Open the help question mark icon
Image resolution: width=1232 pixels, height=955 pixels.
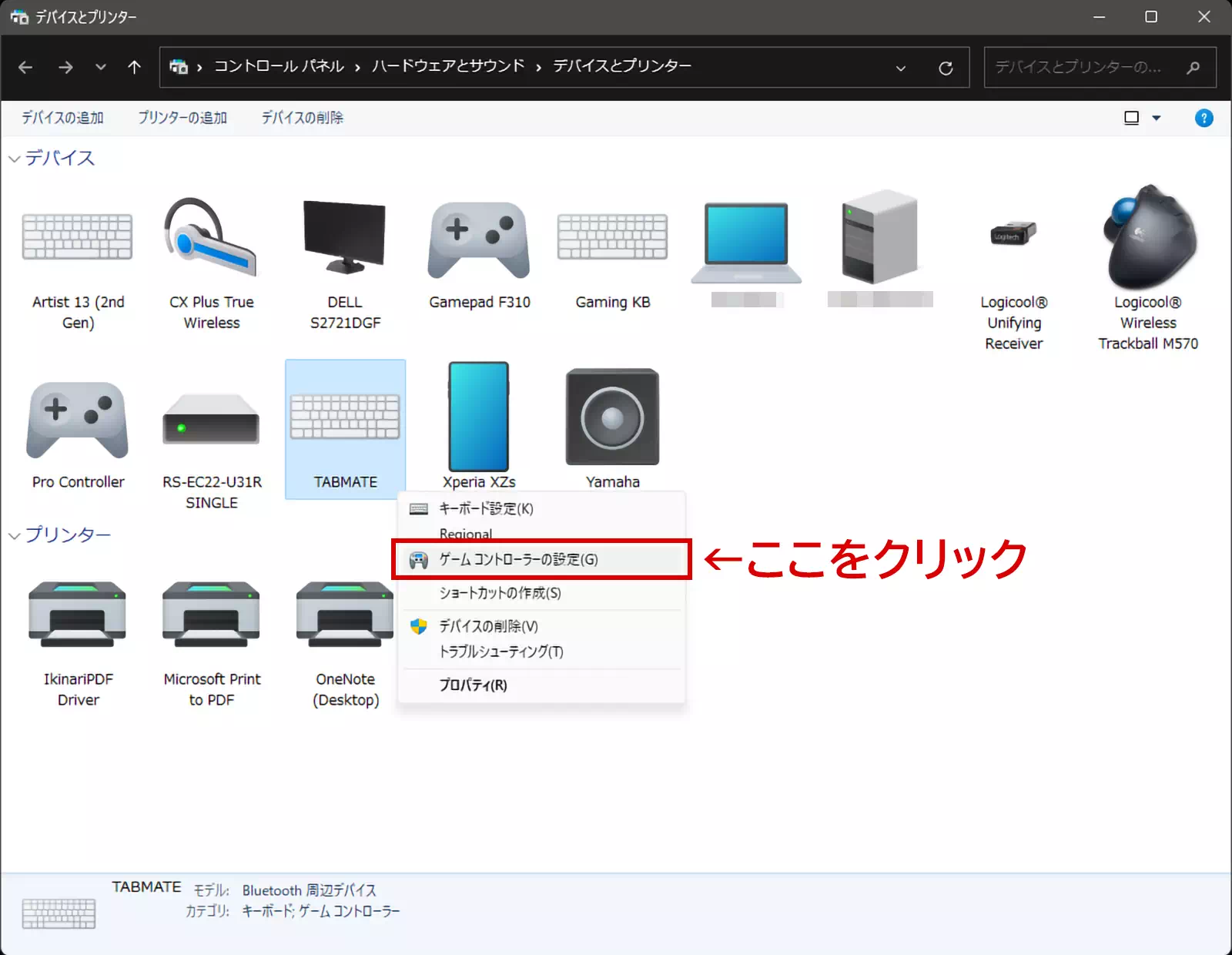coord(1204,118)
